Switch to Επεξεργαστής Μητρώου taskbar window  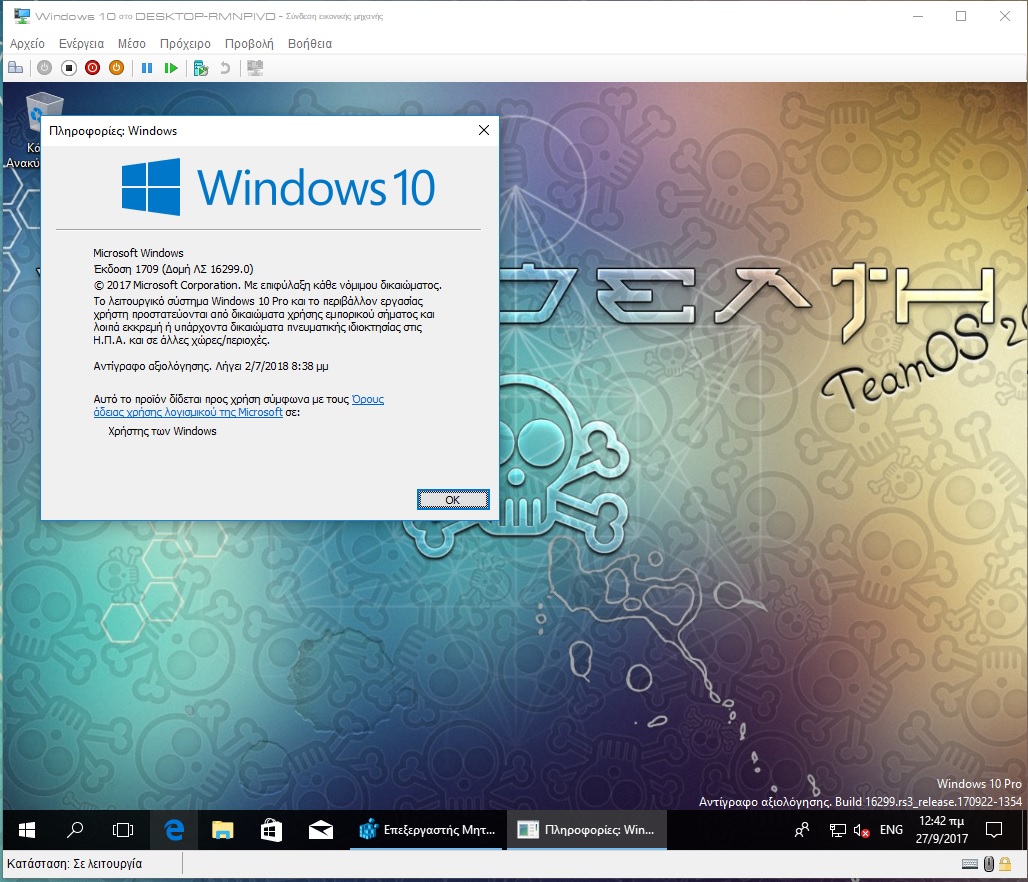click(427, 830)
